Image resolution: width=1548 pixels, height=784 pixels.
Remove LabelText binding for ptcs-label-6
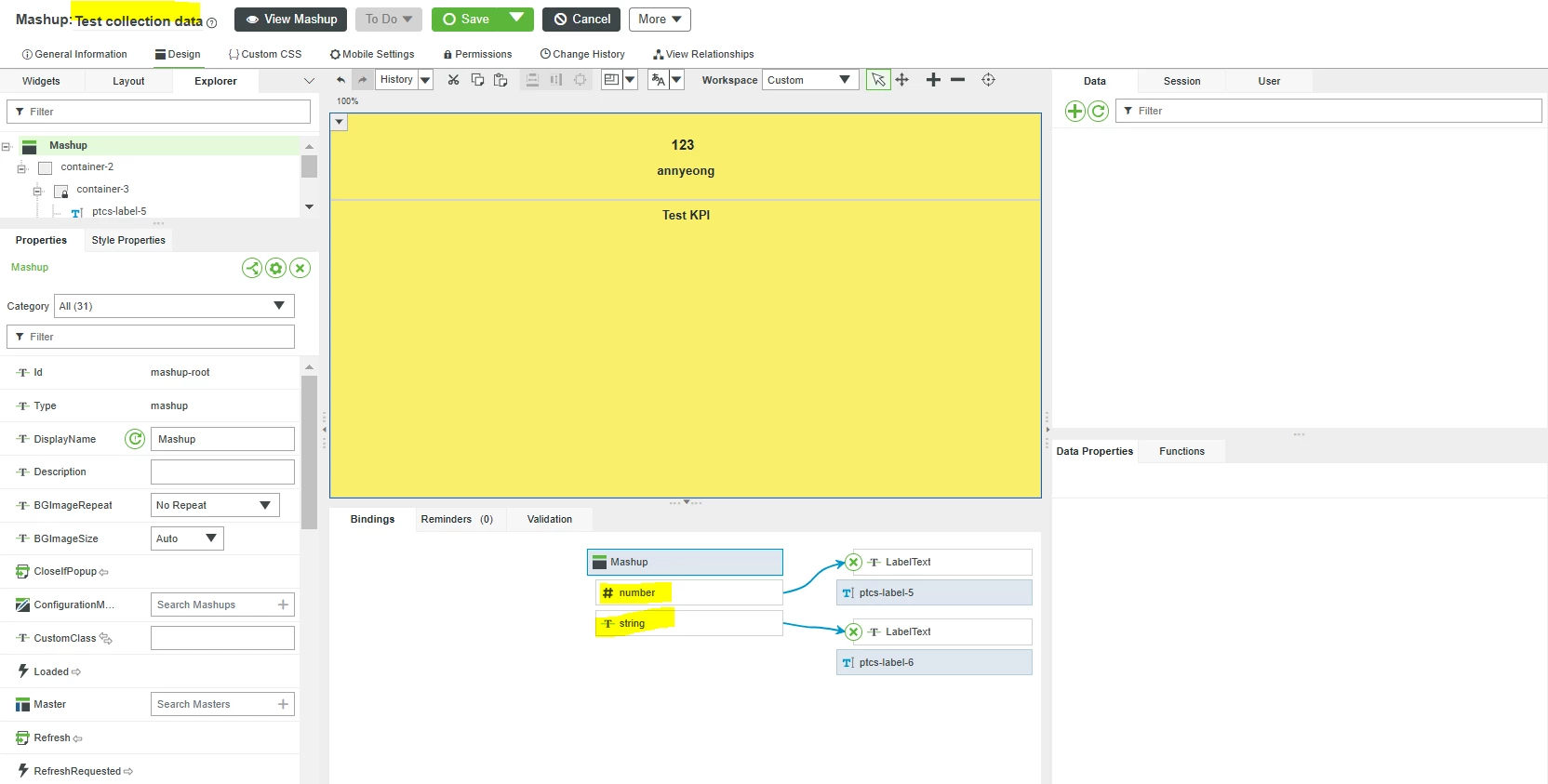[853, 631]
